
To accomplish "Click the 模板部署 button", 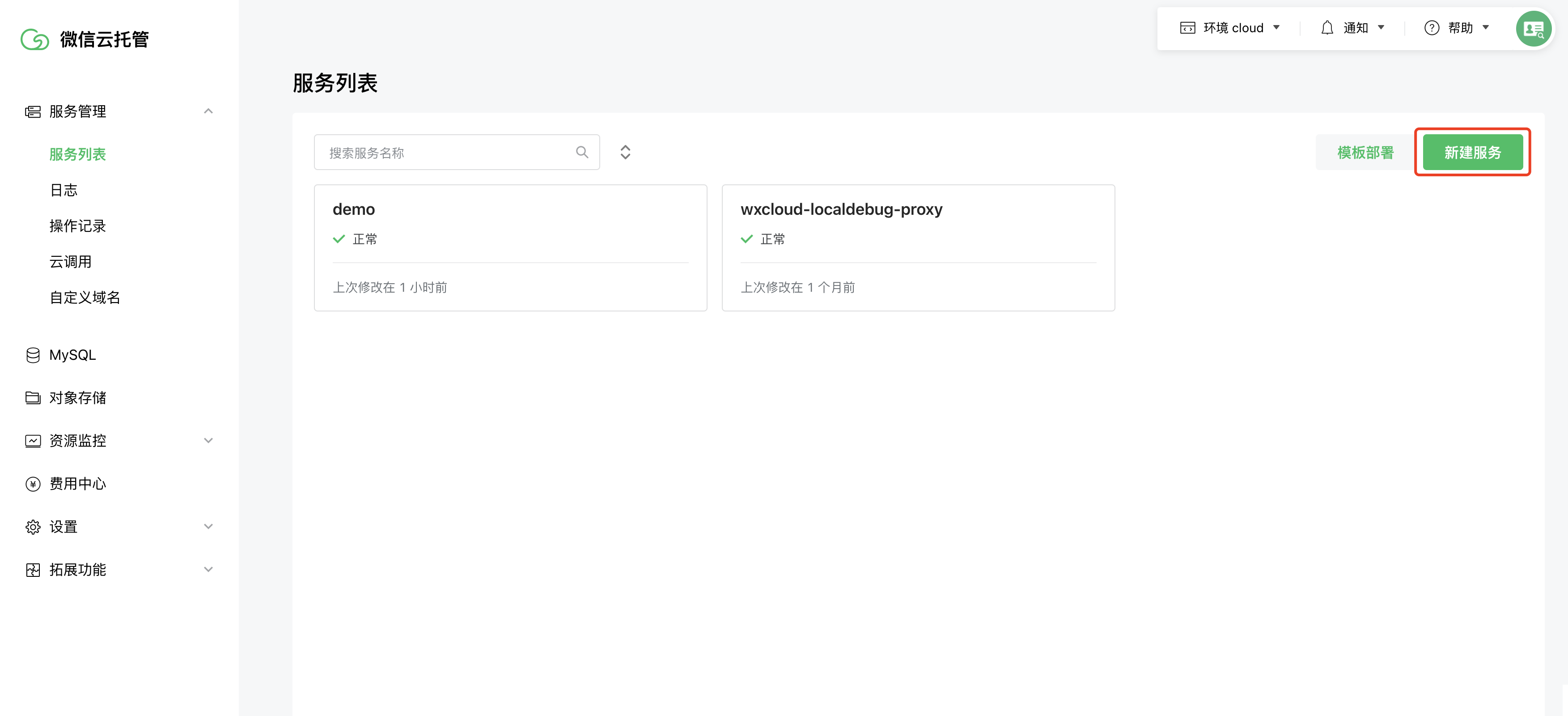I will pyautogui.click(x=1365, y=152).
